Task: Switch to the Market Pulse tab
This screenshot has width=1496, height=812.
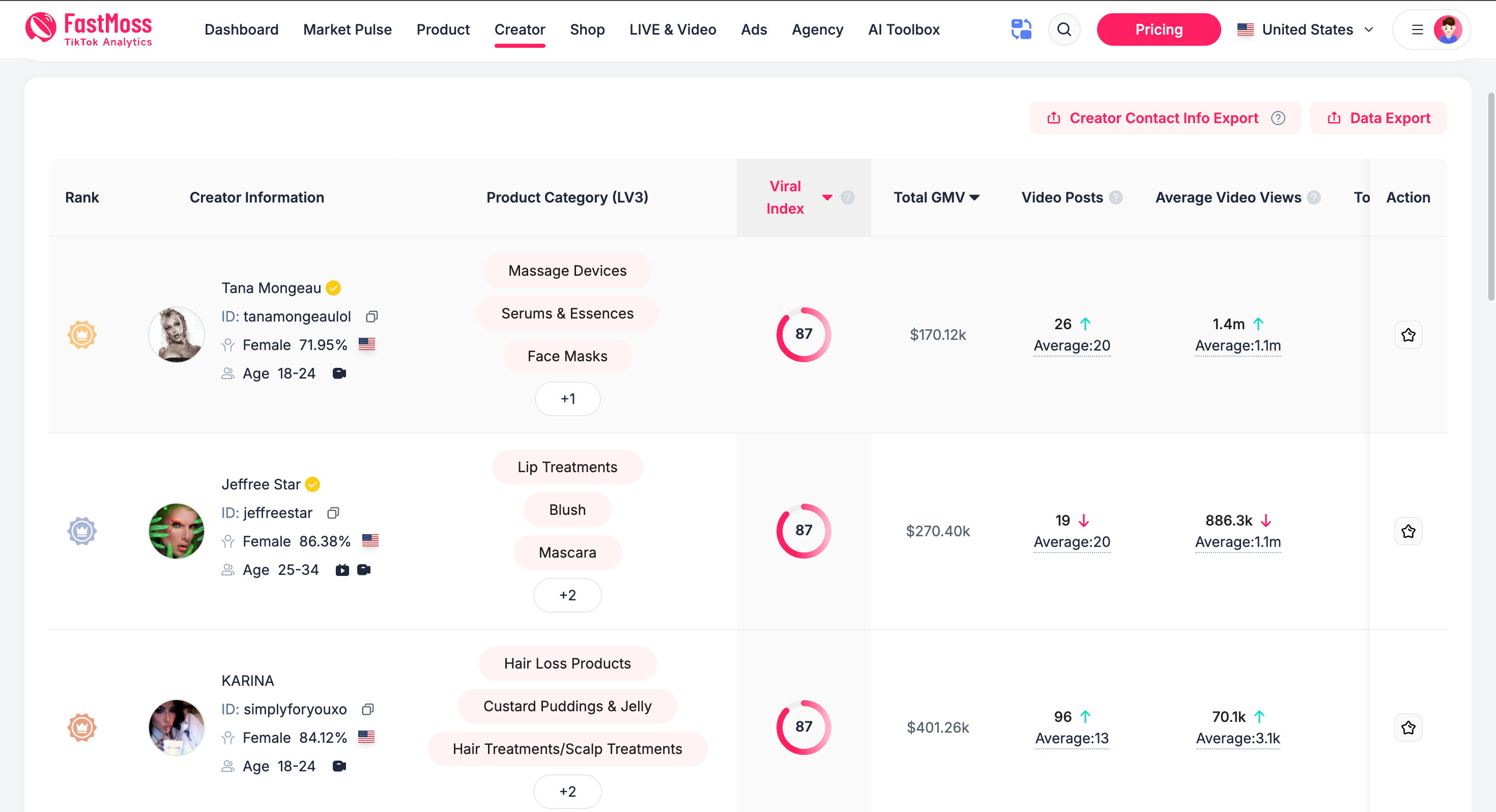Action: point(347,29)
